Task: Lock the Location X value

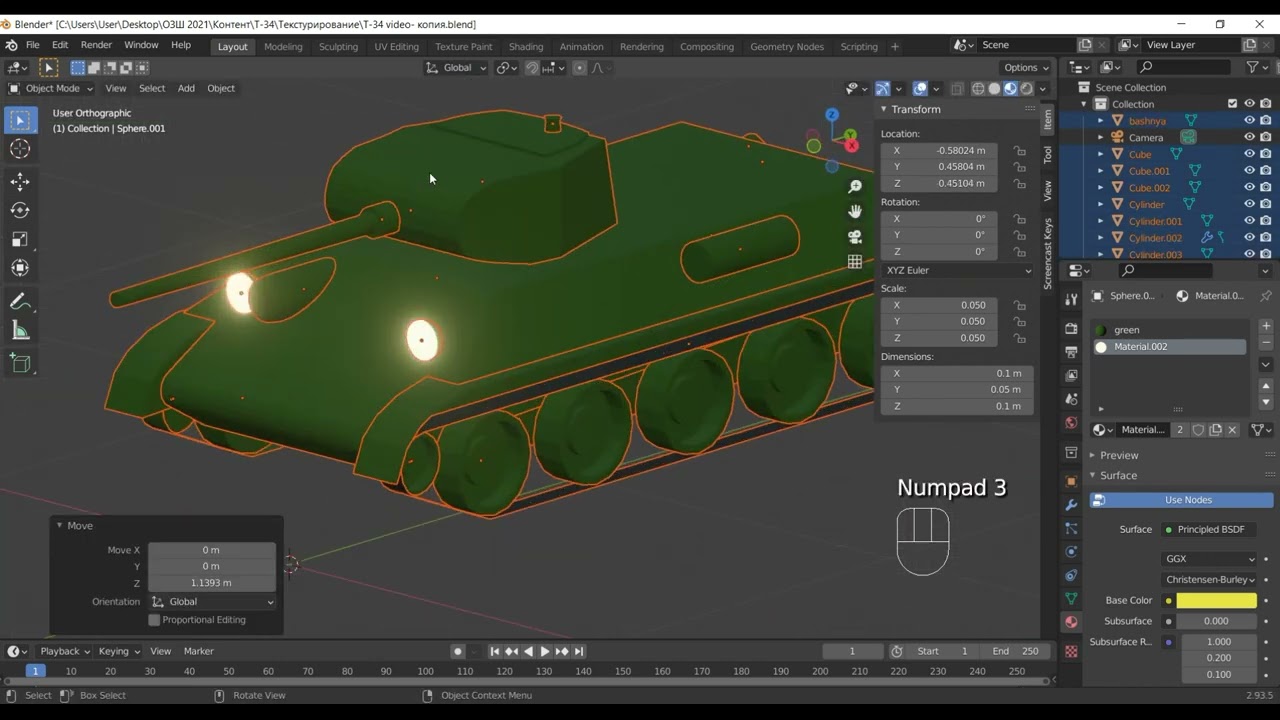Action: click(1019, 151)
